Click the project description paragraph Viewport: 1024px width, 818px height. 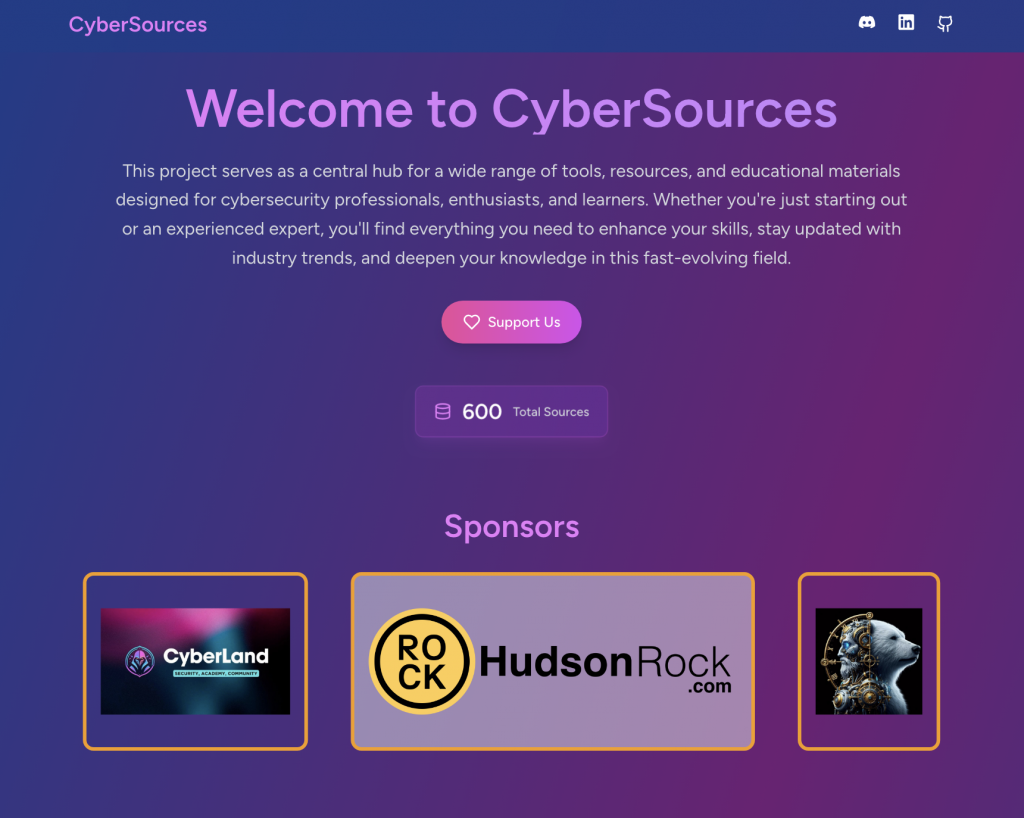[511, 214]
